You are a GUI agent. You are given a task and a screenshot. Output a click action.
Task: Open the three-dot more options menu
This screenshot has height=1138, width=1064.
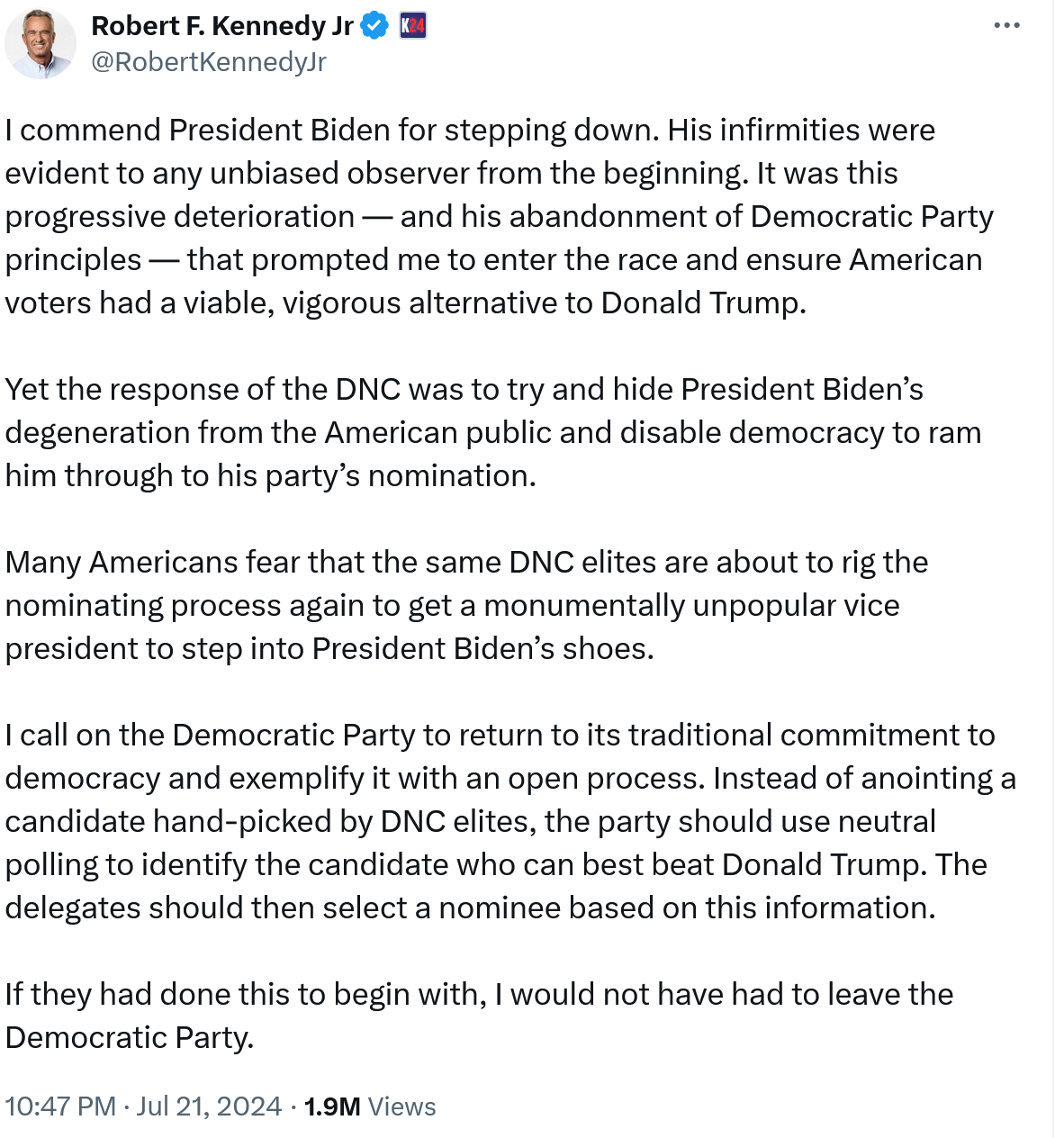(1006, 25)
